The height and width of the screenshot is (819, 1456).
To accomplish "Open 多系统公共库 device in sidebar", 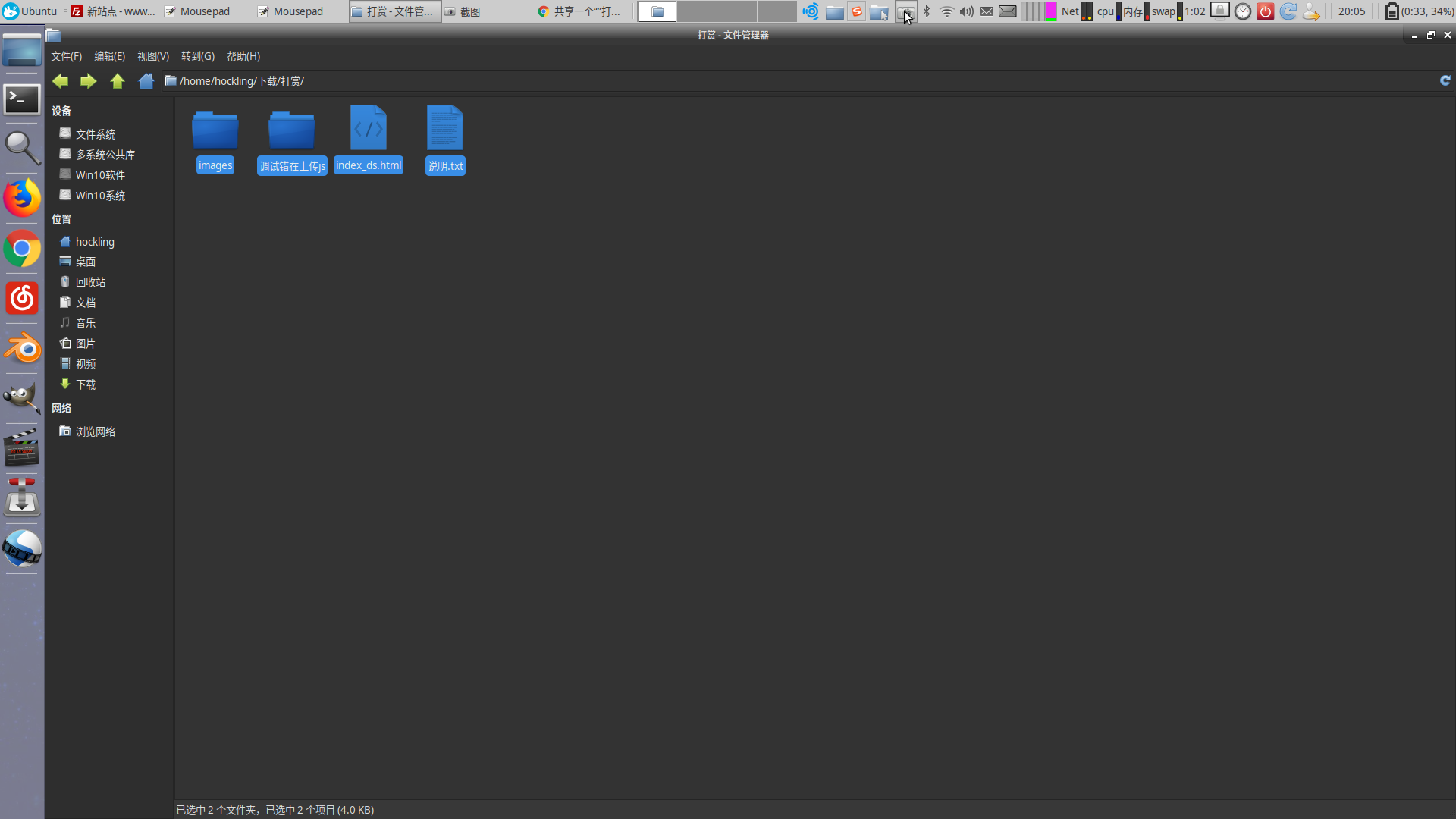I will [x=105, y=155].
